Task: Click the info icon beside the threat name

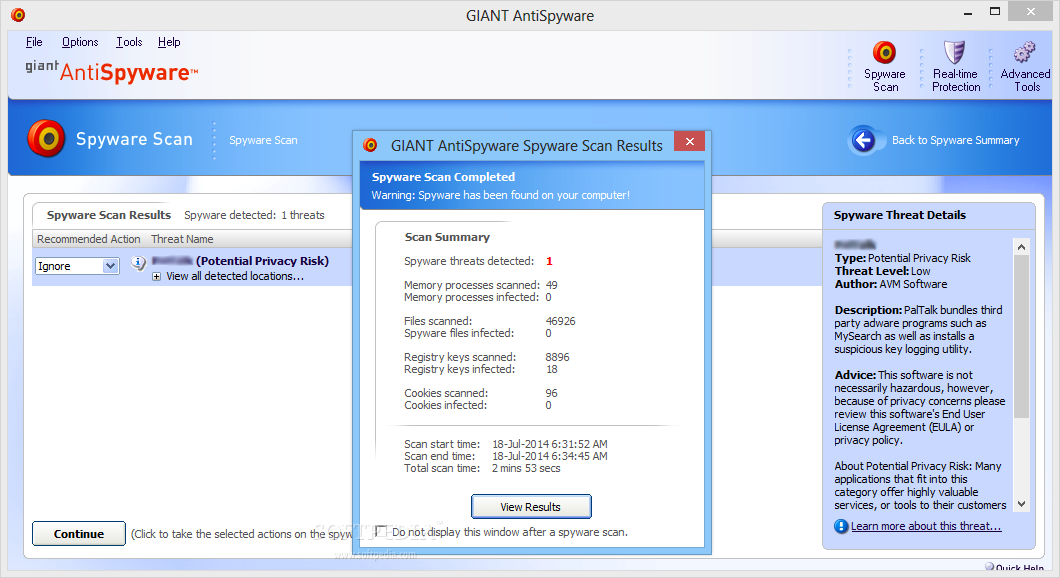Action: tap(138, 263)
